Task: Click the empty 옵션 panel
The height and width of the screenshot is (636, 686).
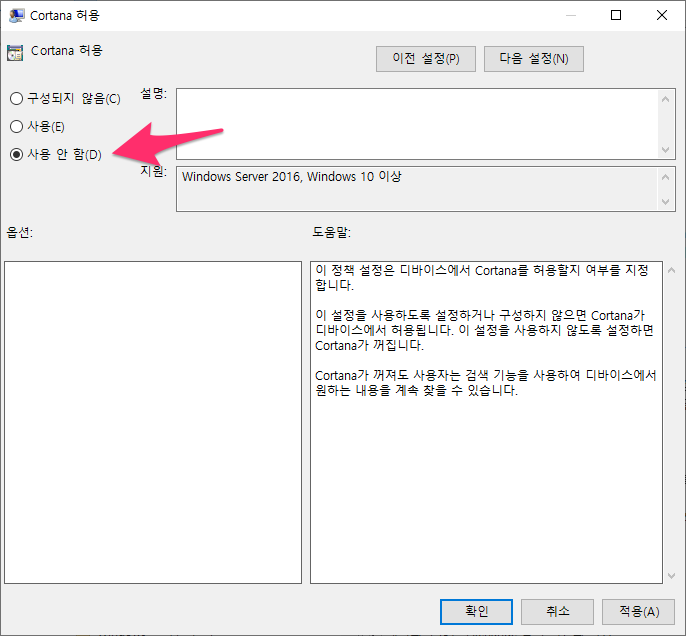Action: click(153, 422)
